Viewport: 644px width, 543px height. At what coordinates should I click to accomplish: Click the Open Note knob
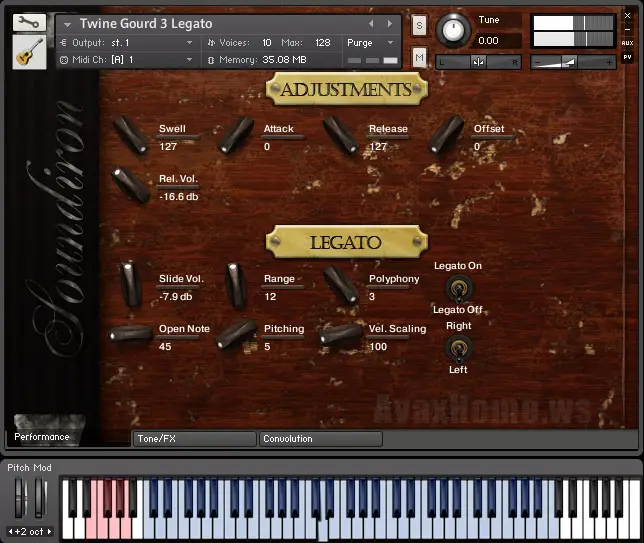pos(131,334)
